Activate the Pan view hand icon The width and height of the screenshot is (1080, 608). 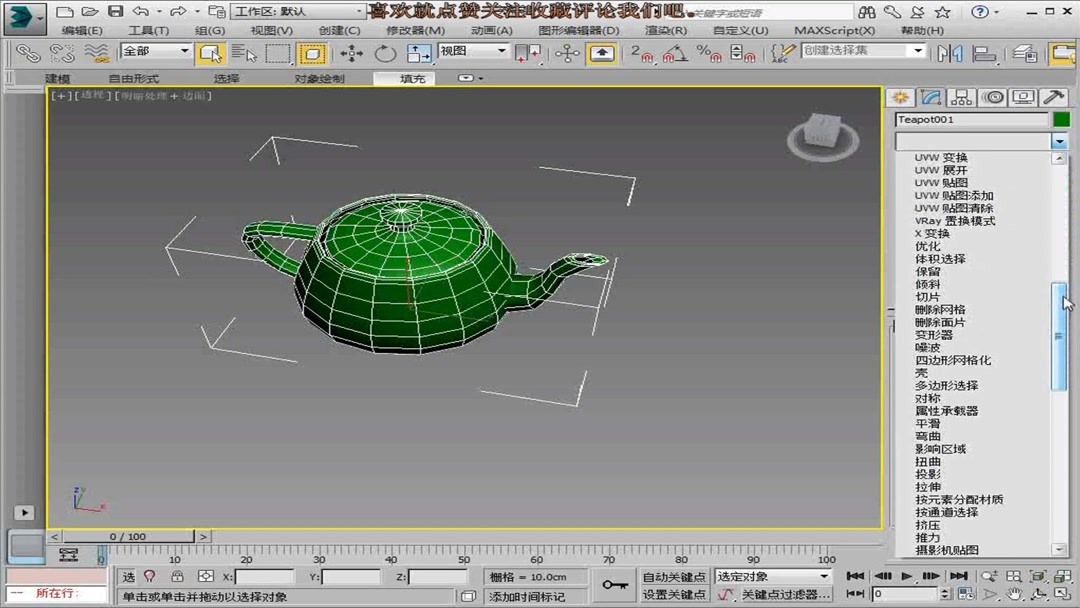[1013, 594]
